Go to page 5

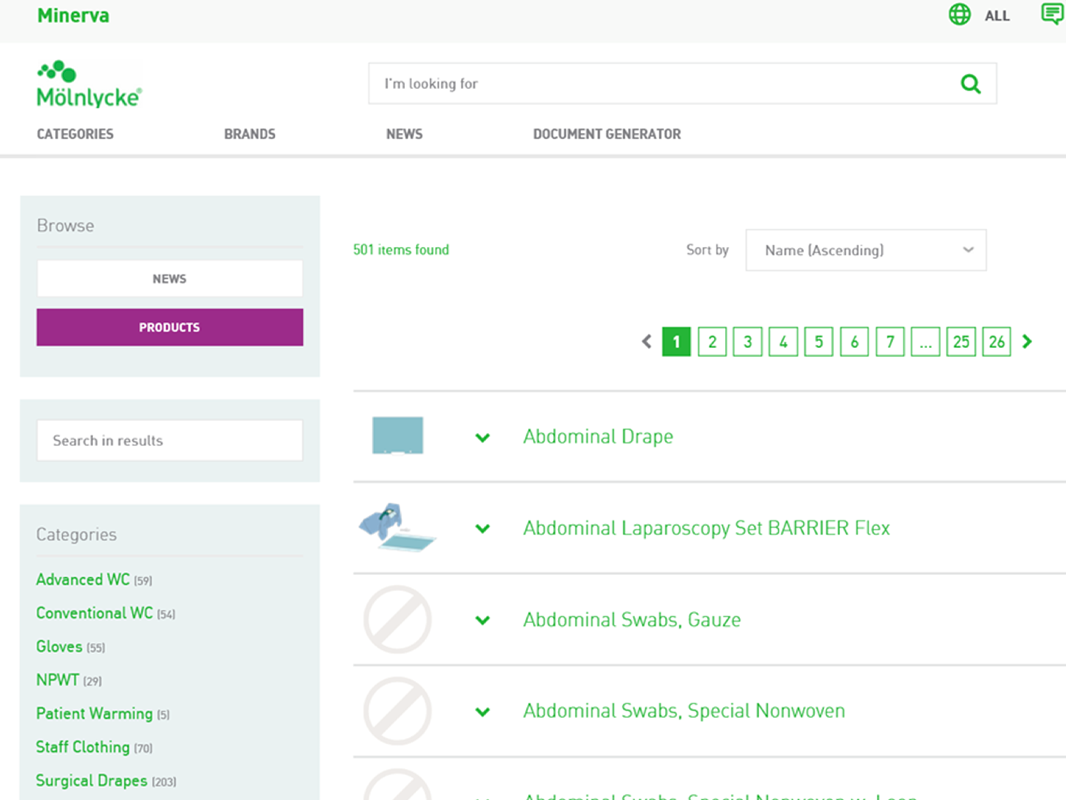tap(819, 341)
